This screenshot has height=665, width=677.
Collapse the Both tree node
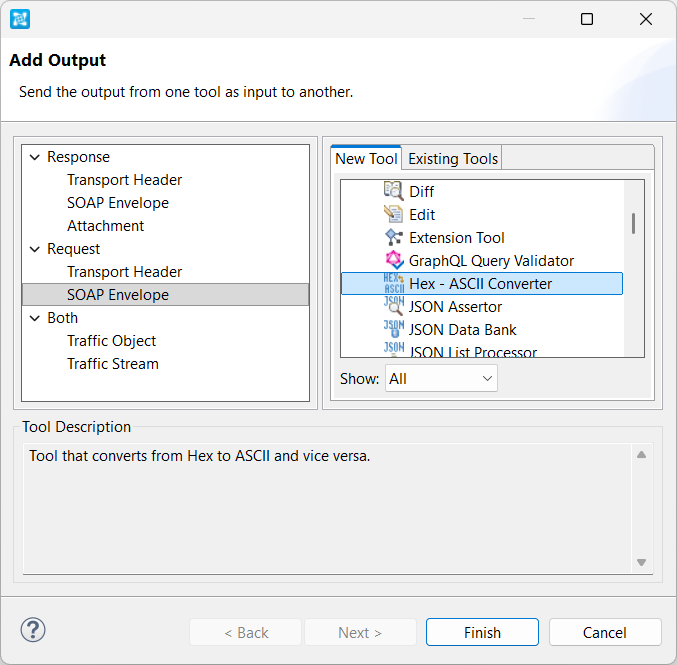[x=35, y=318]
